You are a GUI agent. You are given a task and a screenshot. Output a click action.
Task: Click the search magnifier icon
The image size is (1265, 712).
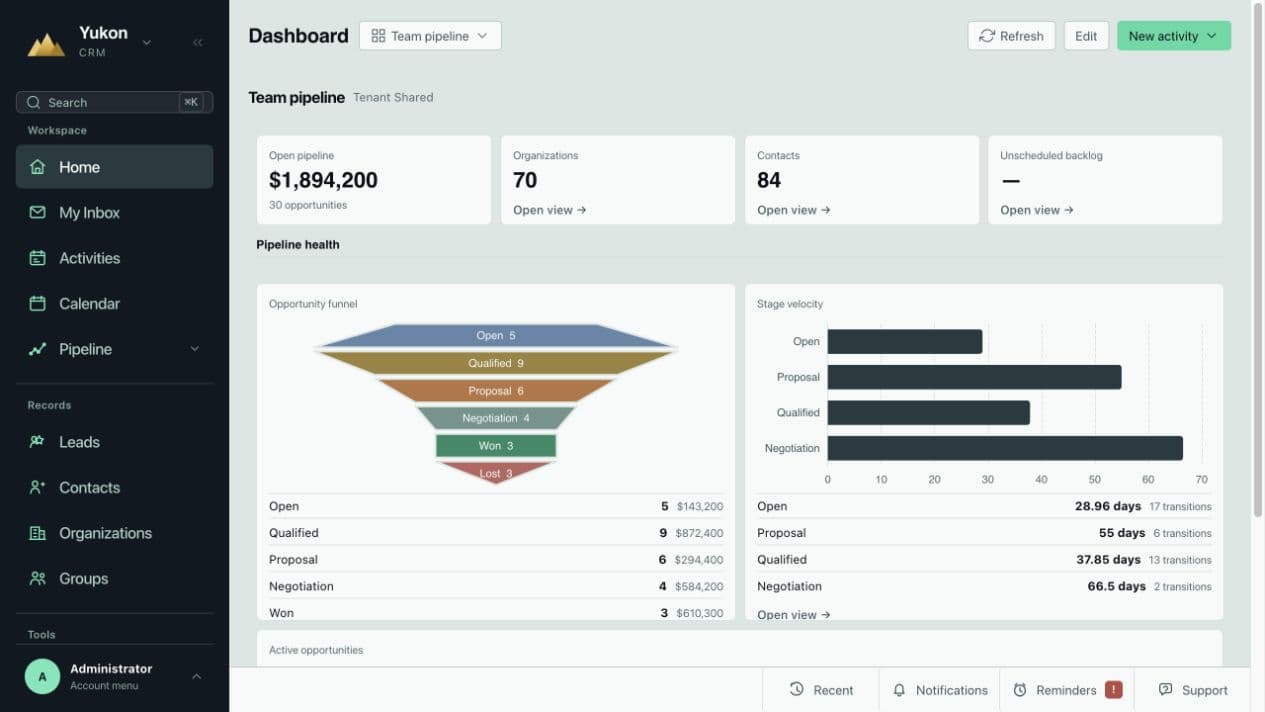click(x=34, y=102)
